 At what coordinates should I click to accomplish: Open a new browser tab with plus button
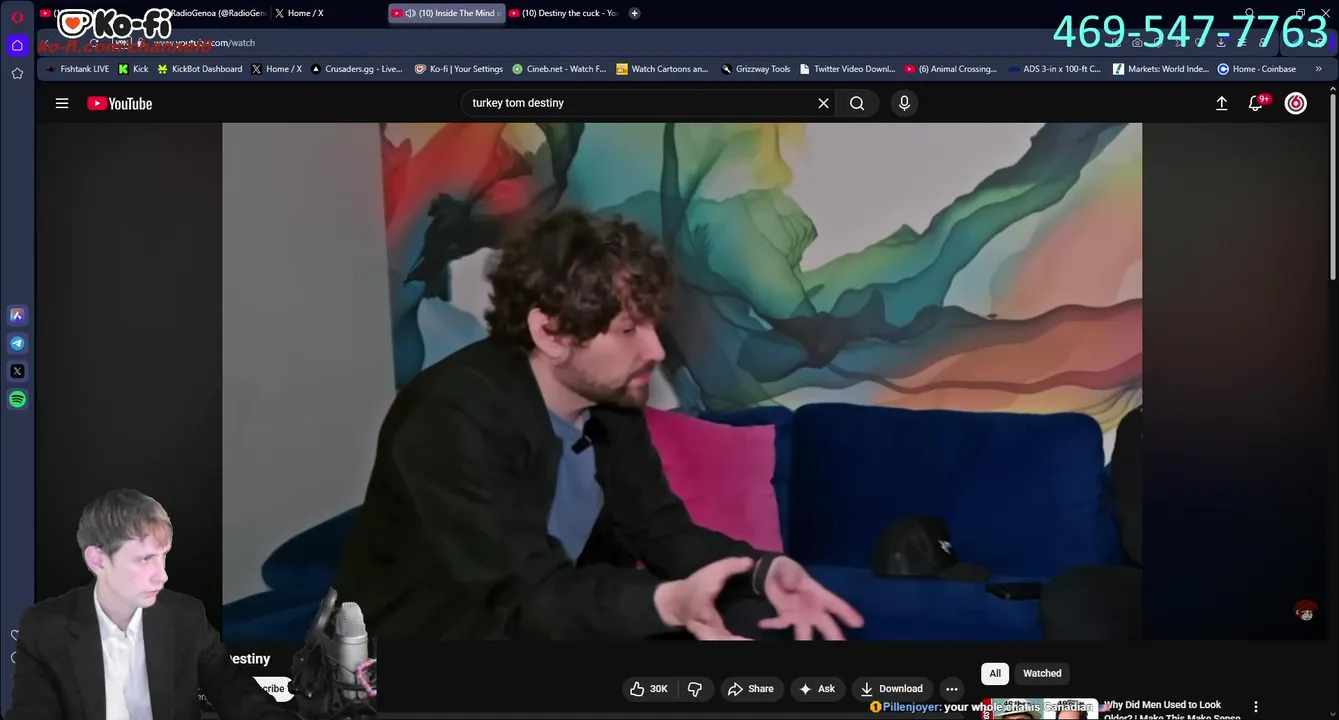click(634, 13)
